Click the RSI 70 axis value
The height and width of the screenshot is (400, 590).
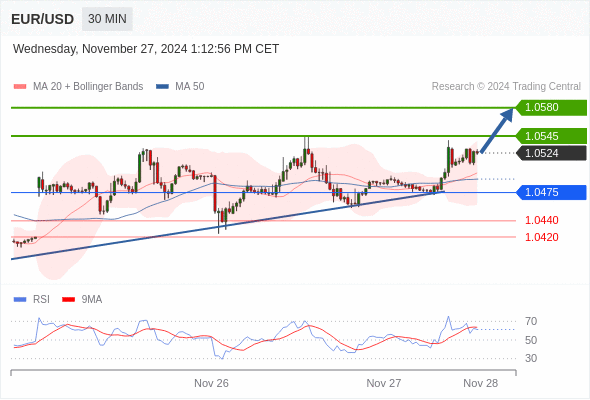[x=531, y=321]
